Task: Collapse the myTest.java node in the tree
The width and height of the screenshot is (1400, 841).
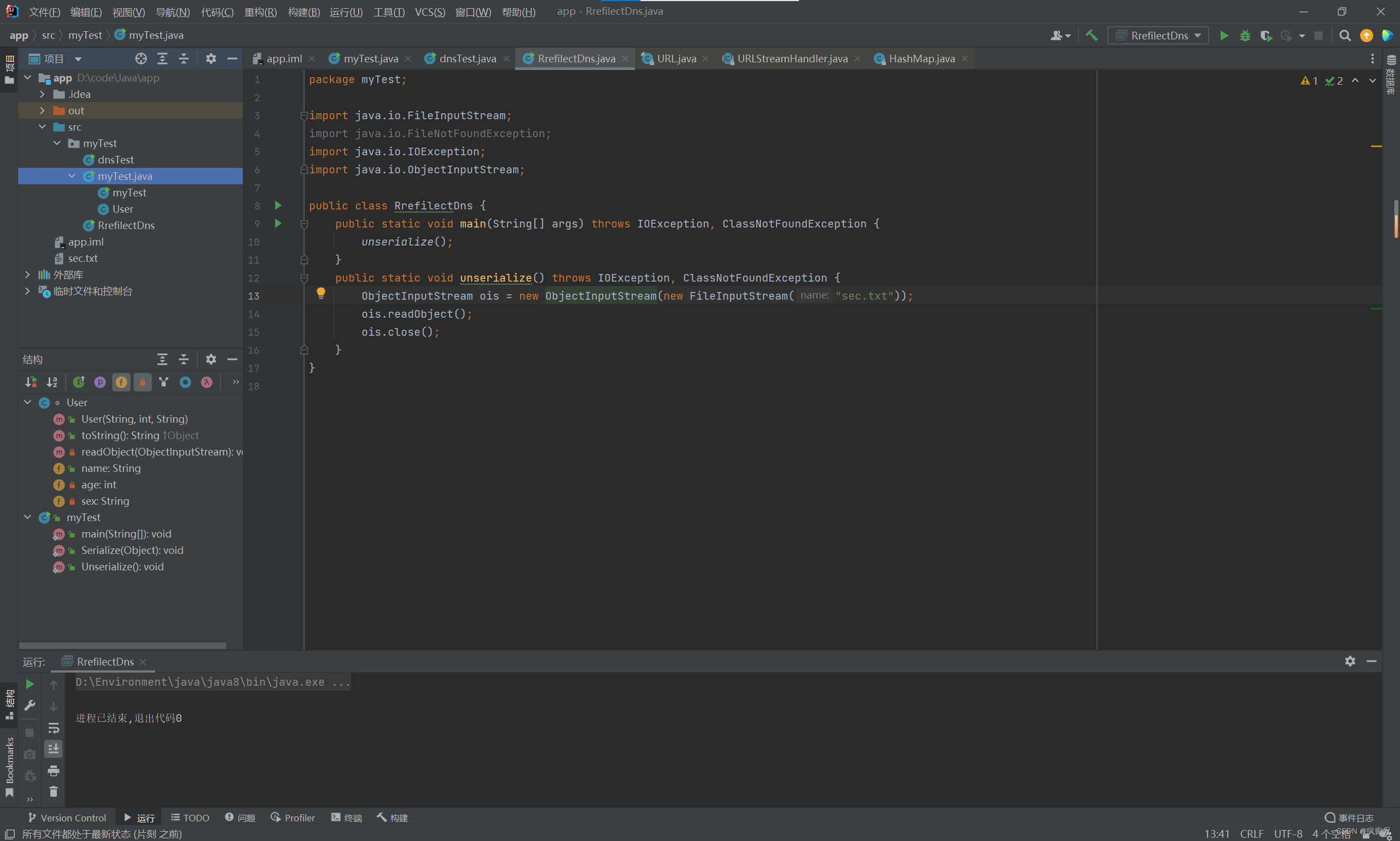Action: (x=72, y=176)
